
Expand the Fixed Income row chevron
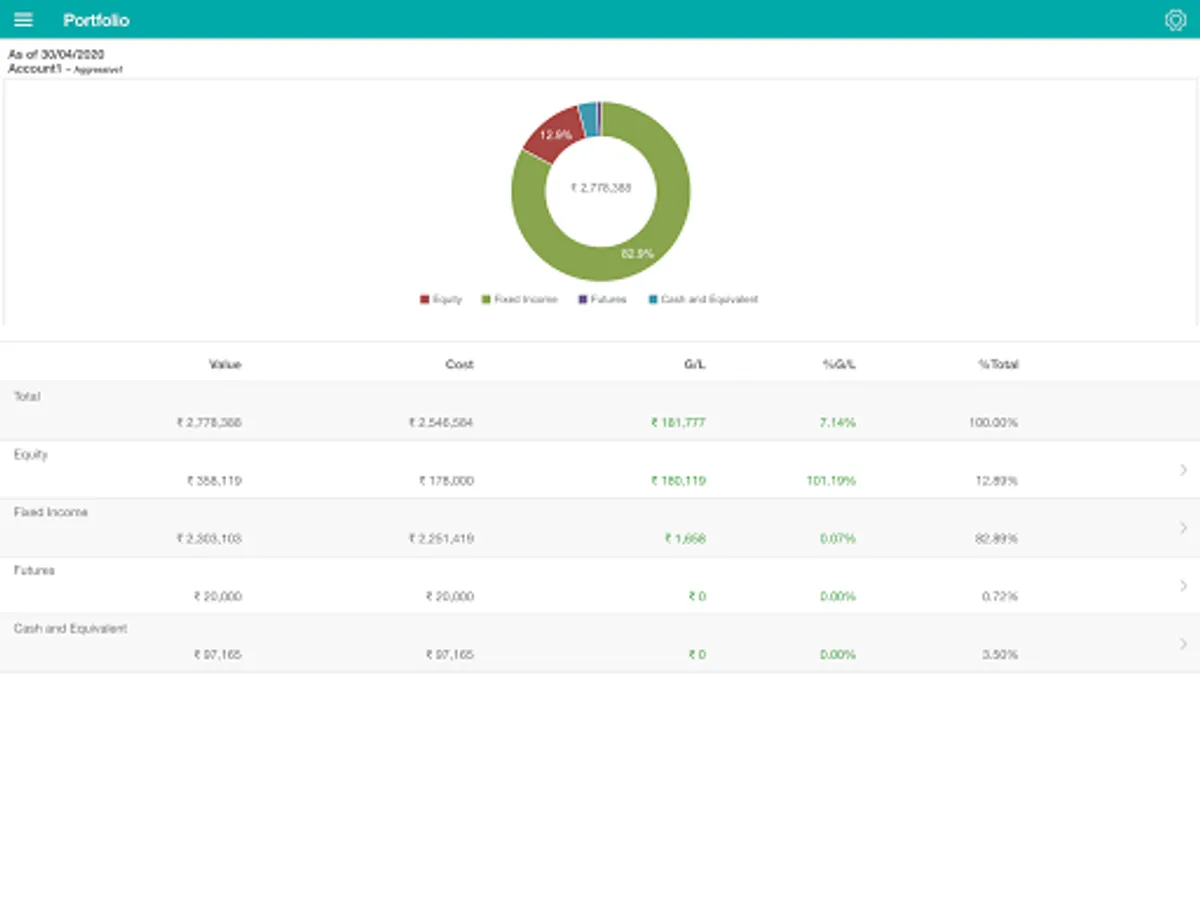pos(1184,528)
